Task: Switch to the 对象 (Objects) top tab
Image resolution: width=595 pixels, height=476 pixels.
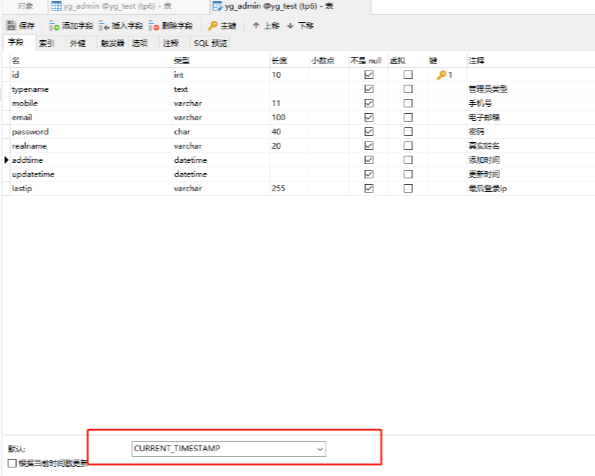Action: [x=25, y=6]
